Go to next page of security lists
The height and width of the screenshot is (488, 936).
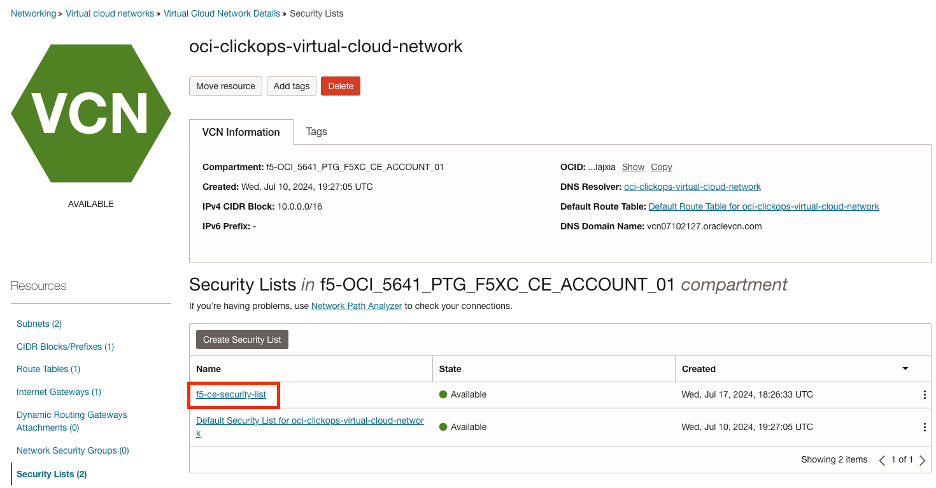pos(922,460)
